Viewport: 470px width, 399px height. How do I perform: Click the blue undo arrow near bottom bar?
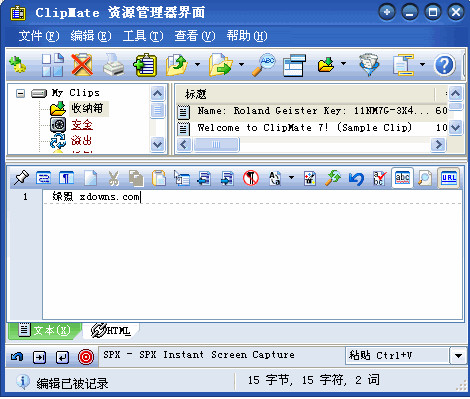(x=17, y=357)
